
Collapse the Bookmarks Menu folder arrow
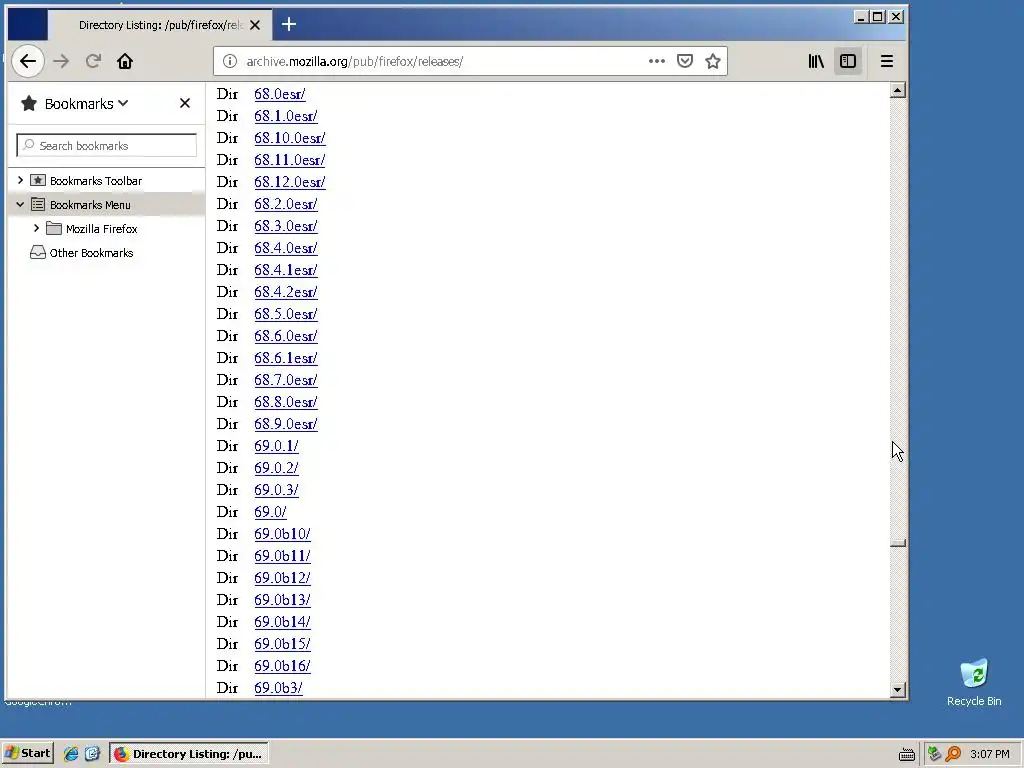pos(20,204)
